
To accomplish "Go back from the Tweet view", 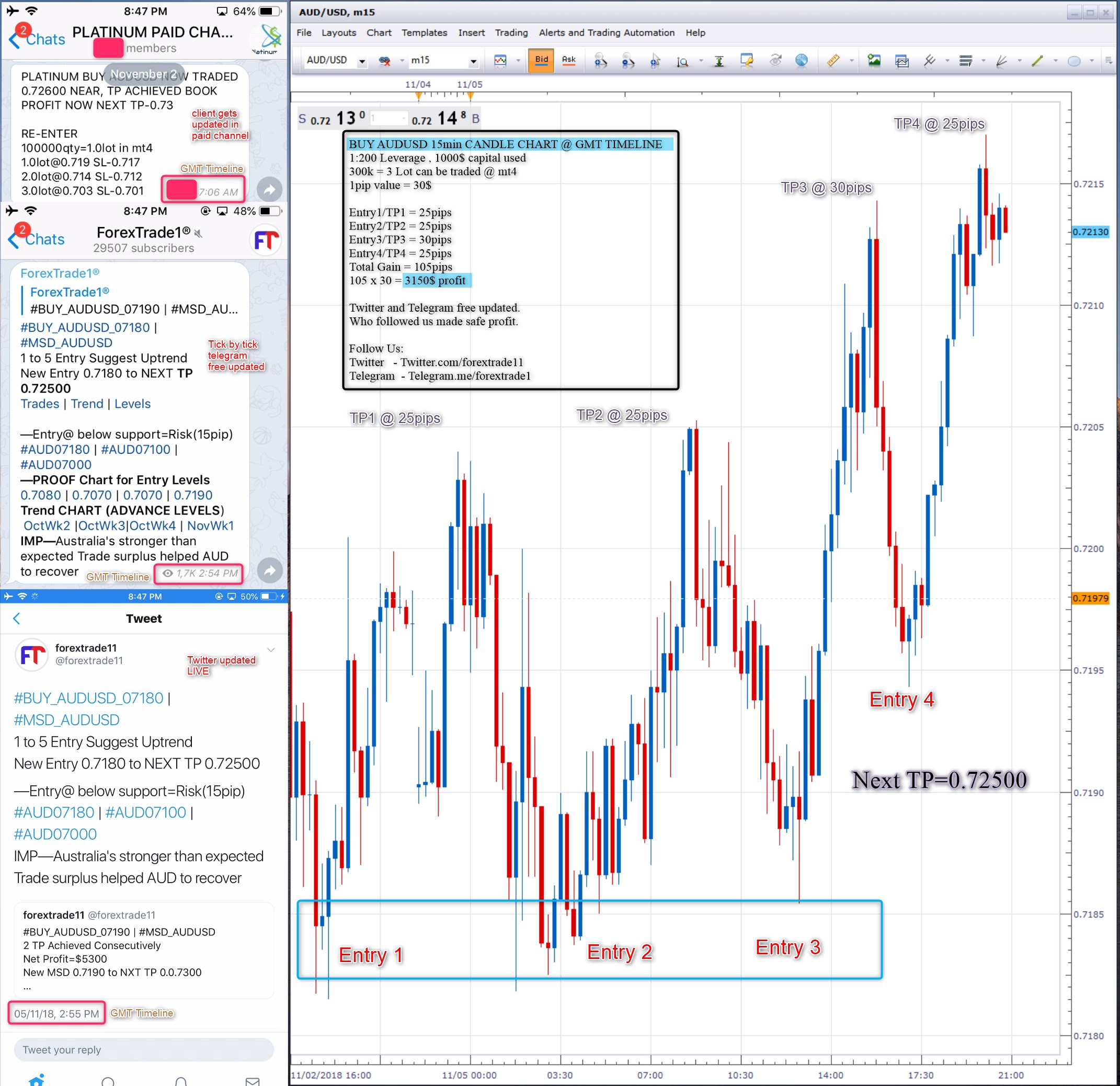I will tap(17, 618).
